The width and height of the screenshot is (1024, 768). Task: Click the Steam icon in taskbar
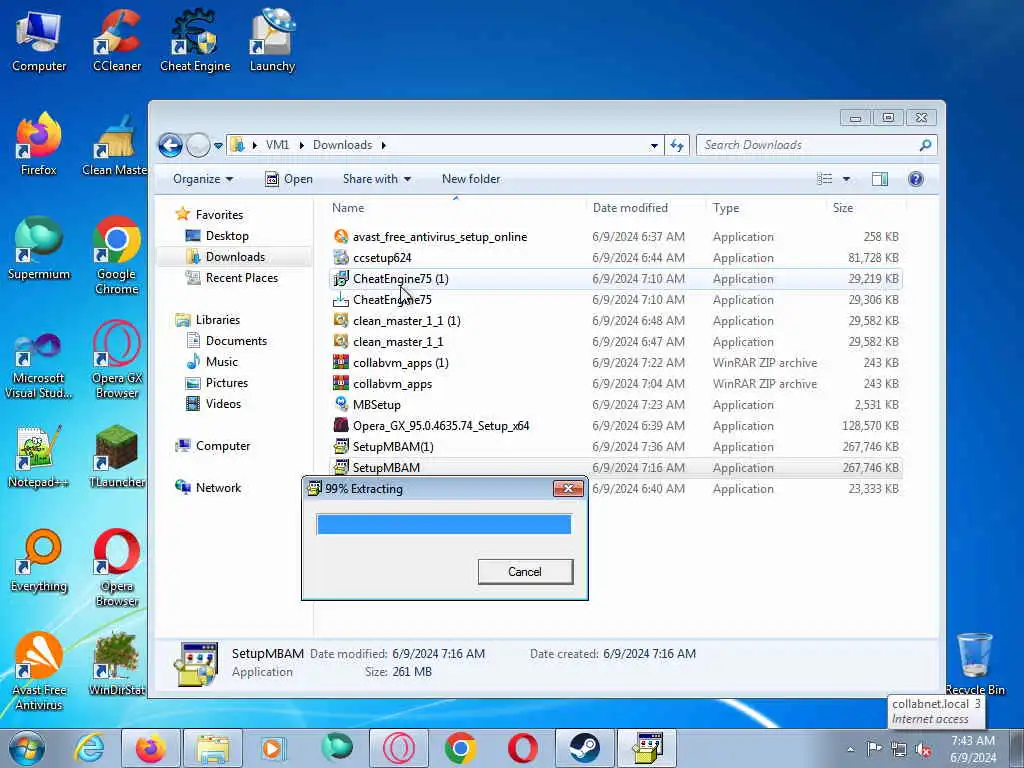(x=584, y=748)
